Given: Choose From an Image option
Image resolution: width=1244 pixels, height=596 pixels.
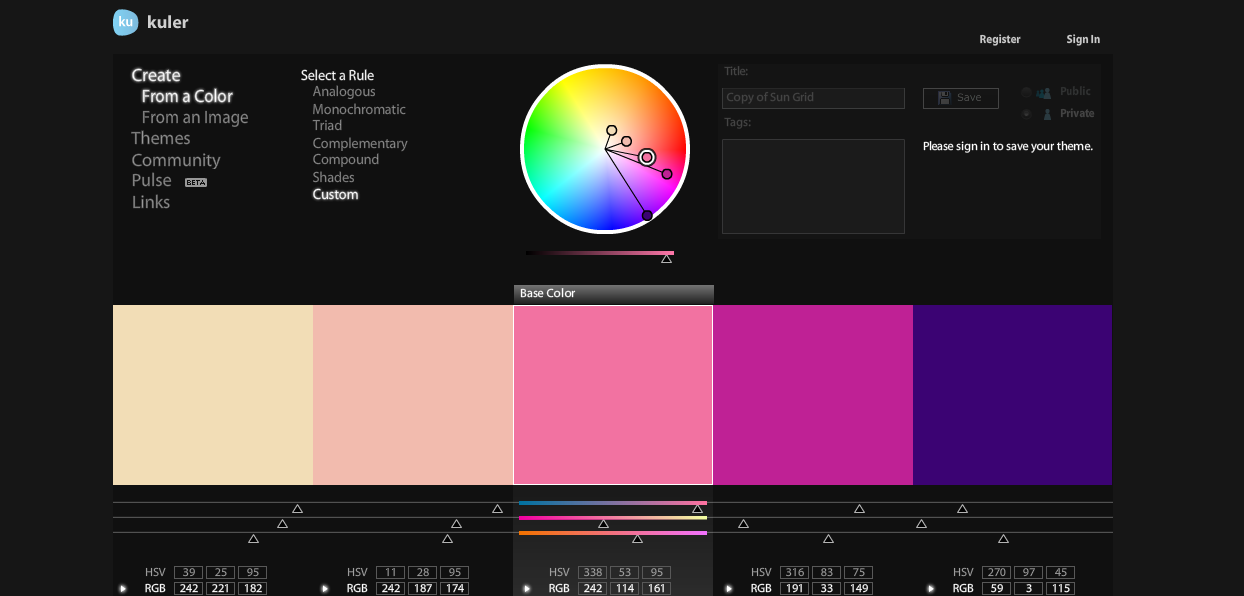Looking at the screenshot, I should click(195, 118).
